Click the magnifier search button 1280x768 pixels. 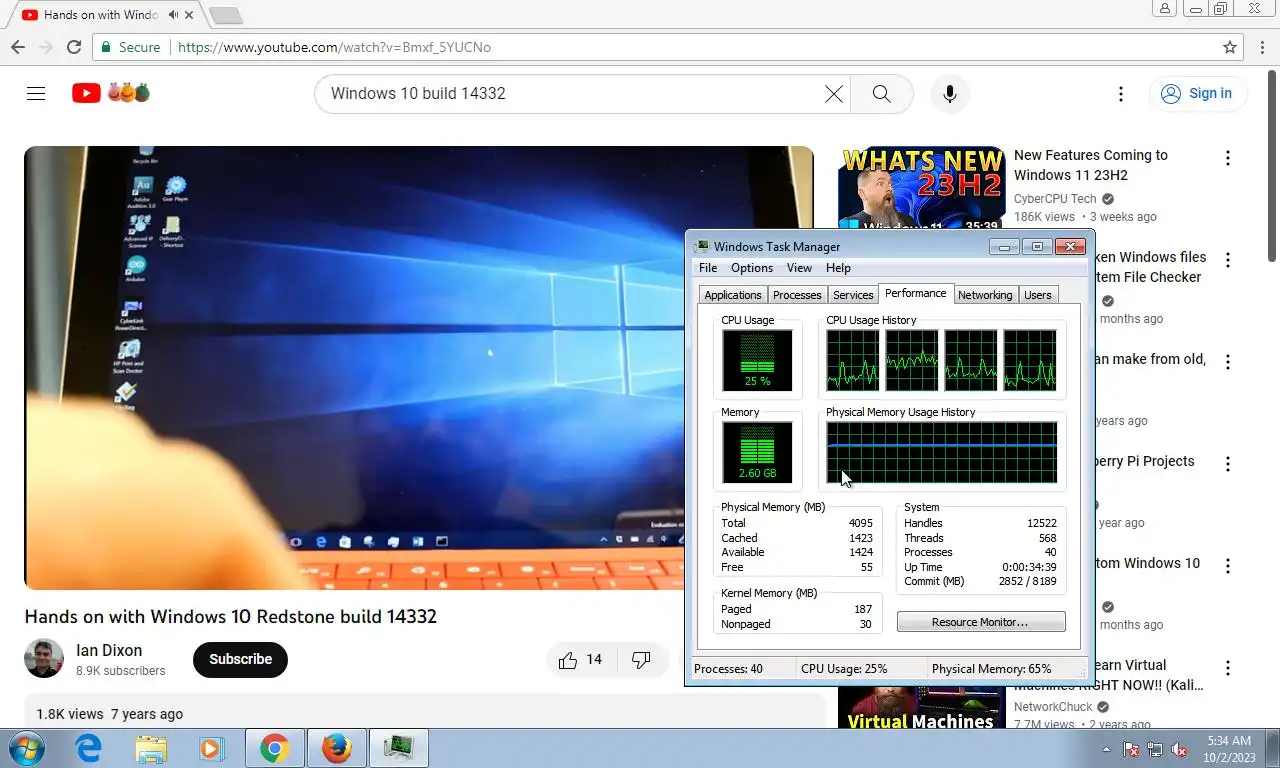tap(881, 93)
